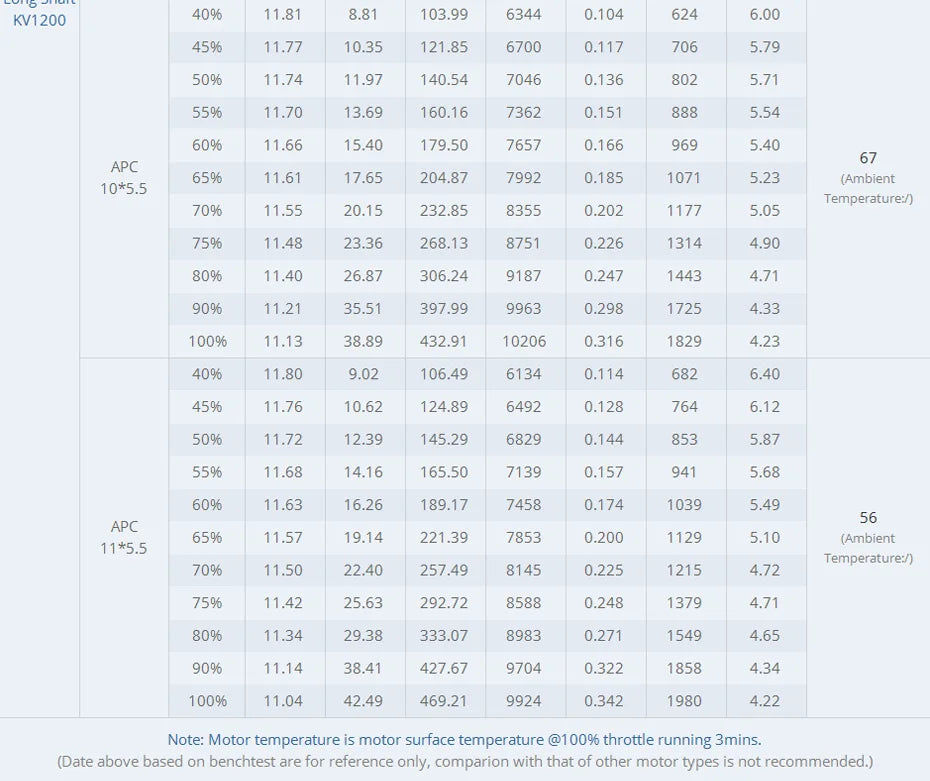The height and width of the screenshot is (781, 930).
Task: Click the 42.49 current value
Action: coord(363,701)
